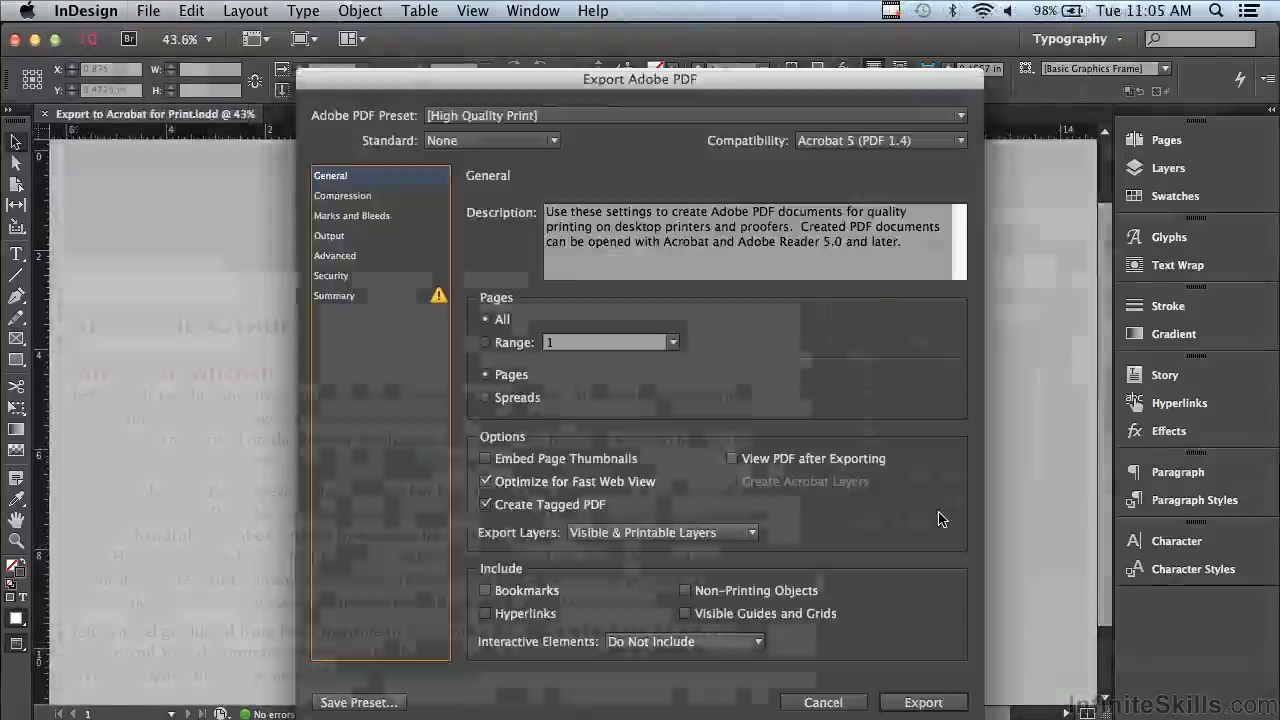Open Spotlight search in menu bar
This screenshot has height=720, width=1280.
(x=1216, y=11)
